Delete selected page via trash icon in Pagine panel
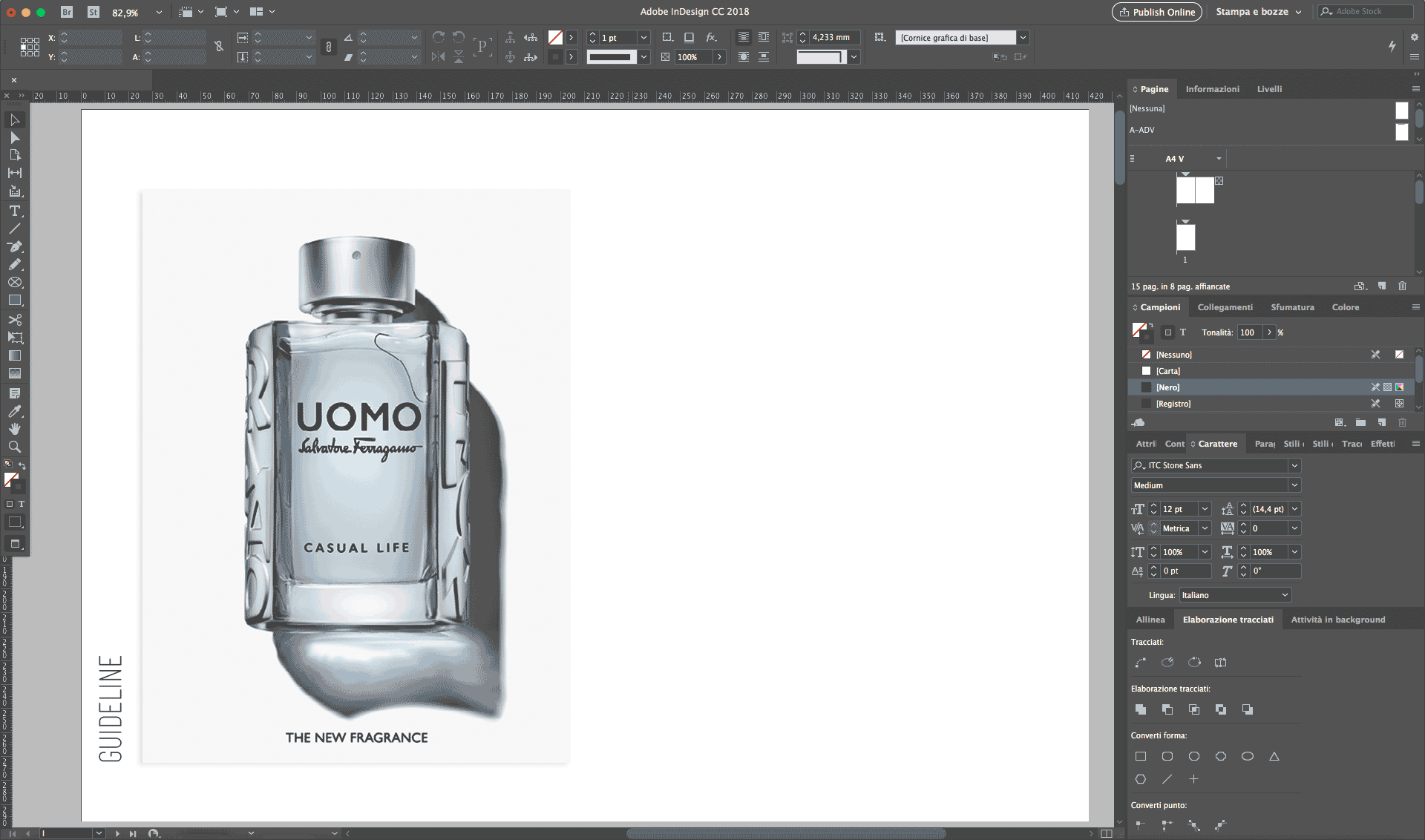The image size is (1425, 840). 1402,286
